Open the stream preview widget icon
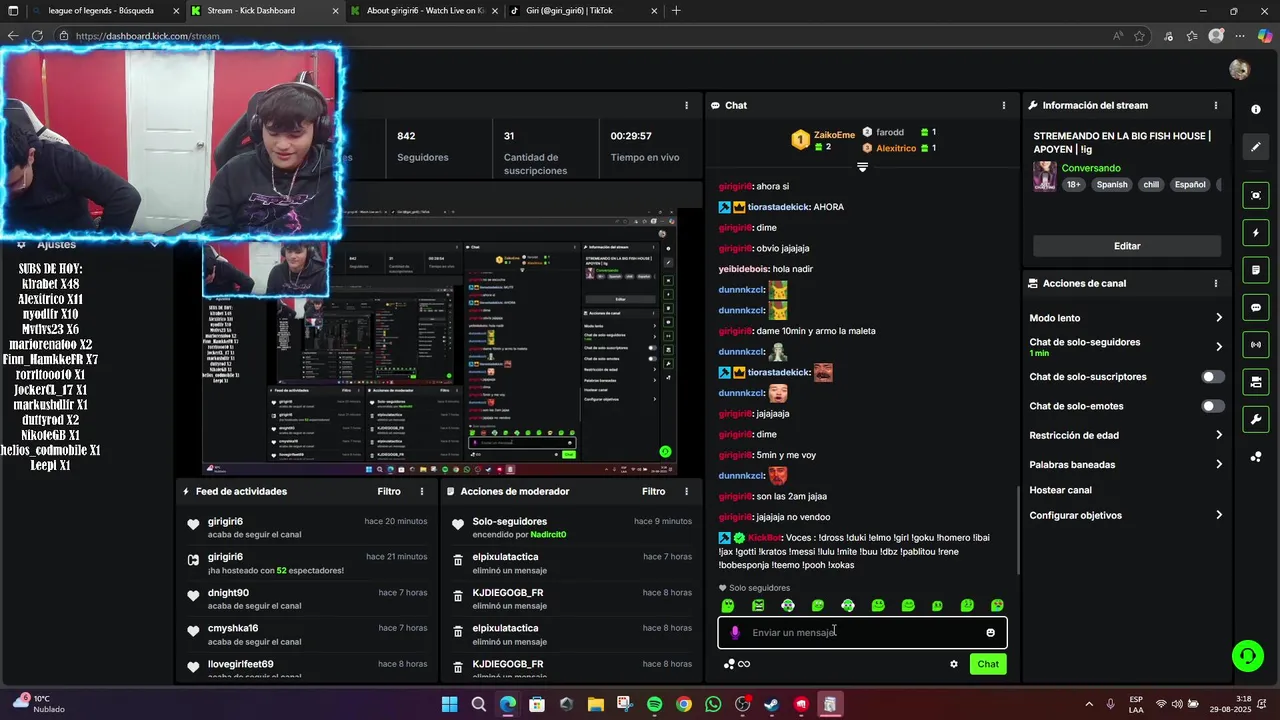 1256,195
